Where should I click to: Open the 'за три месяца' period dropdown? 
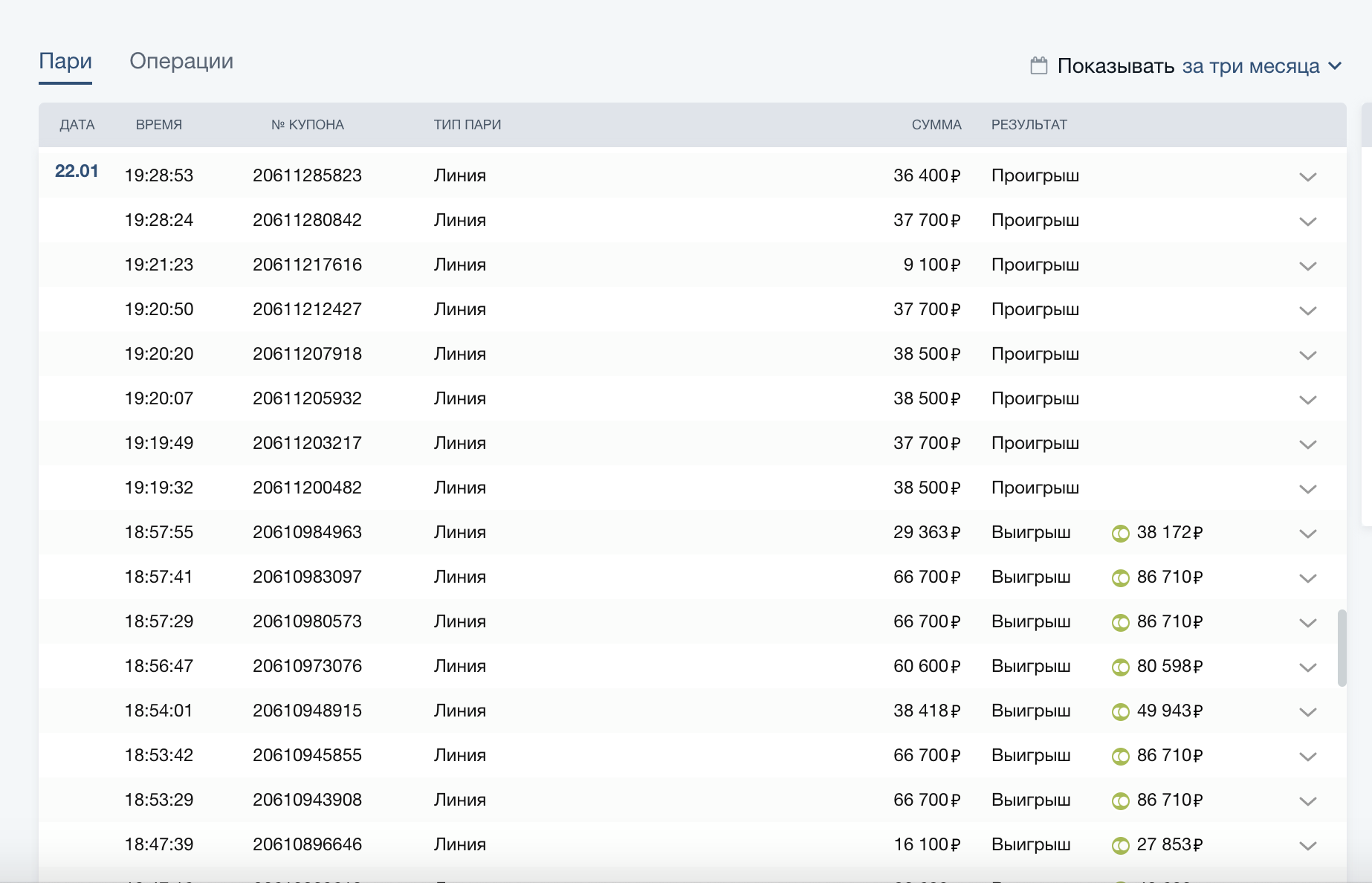click(x=1261, y=66)
